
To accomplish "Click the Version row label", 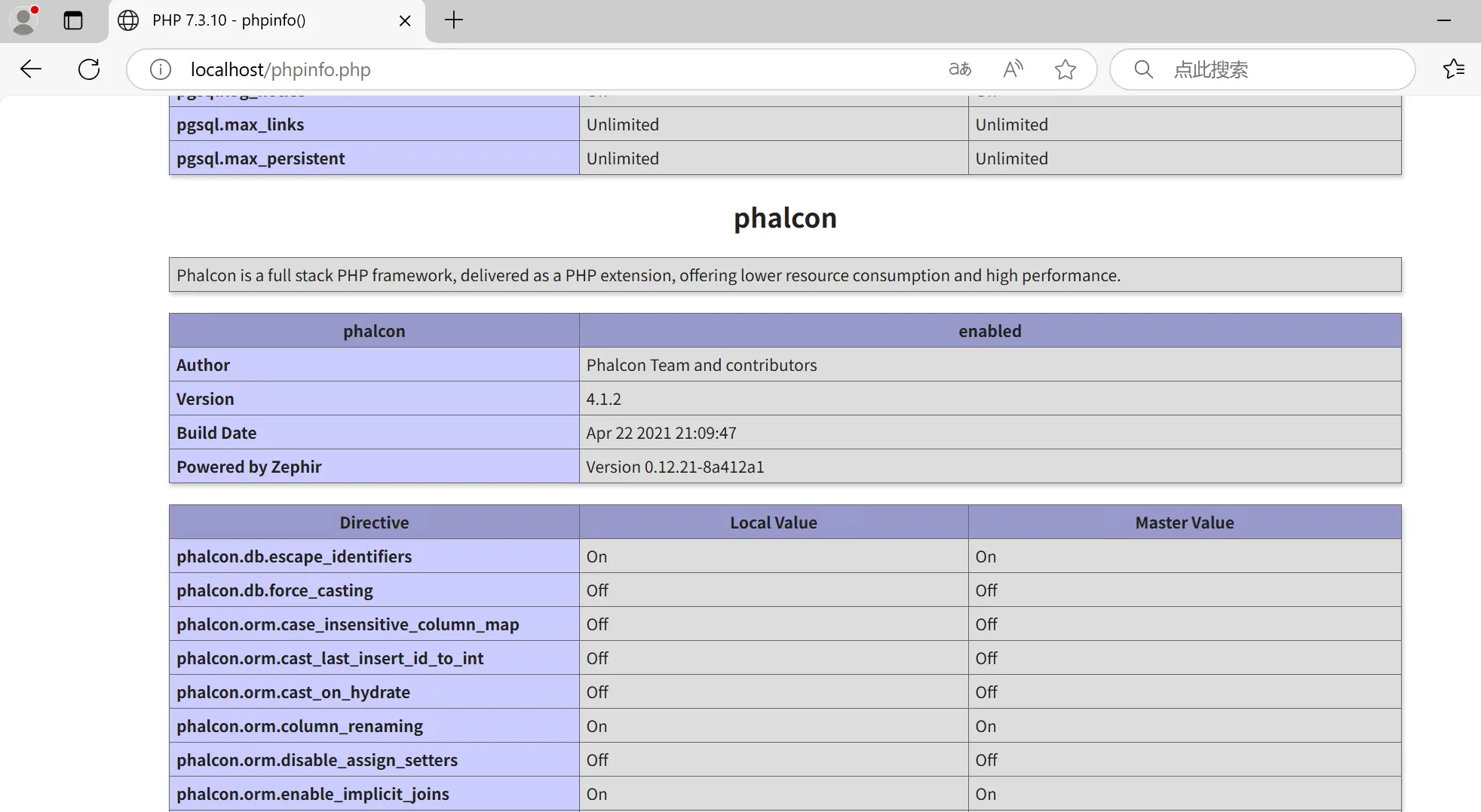I will click(205, 399).
